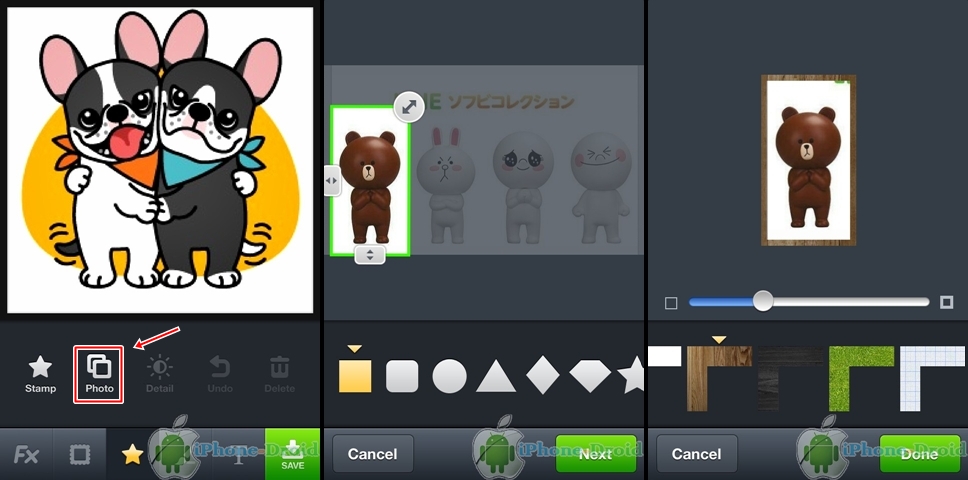Viewport: 968px width, 480px height.
Task: Select the brown bear inside crop box
Action: click(370, 186)
